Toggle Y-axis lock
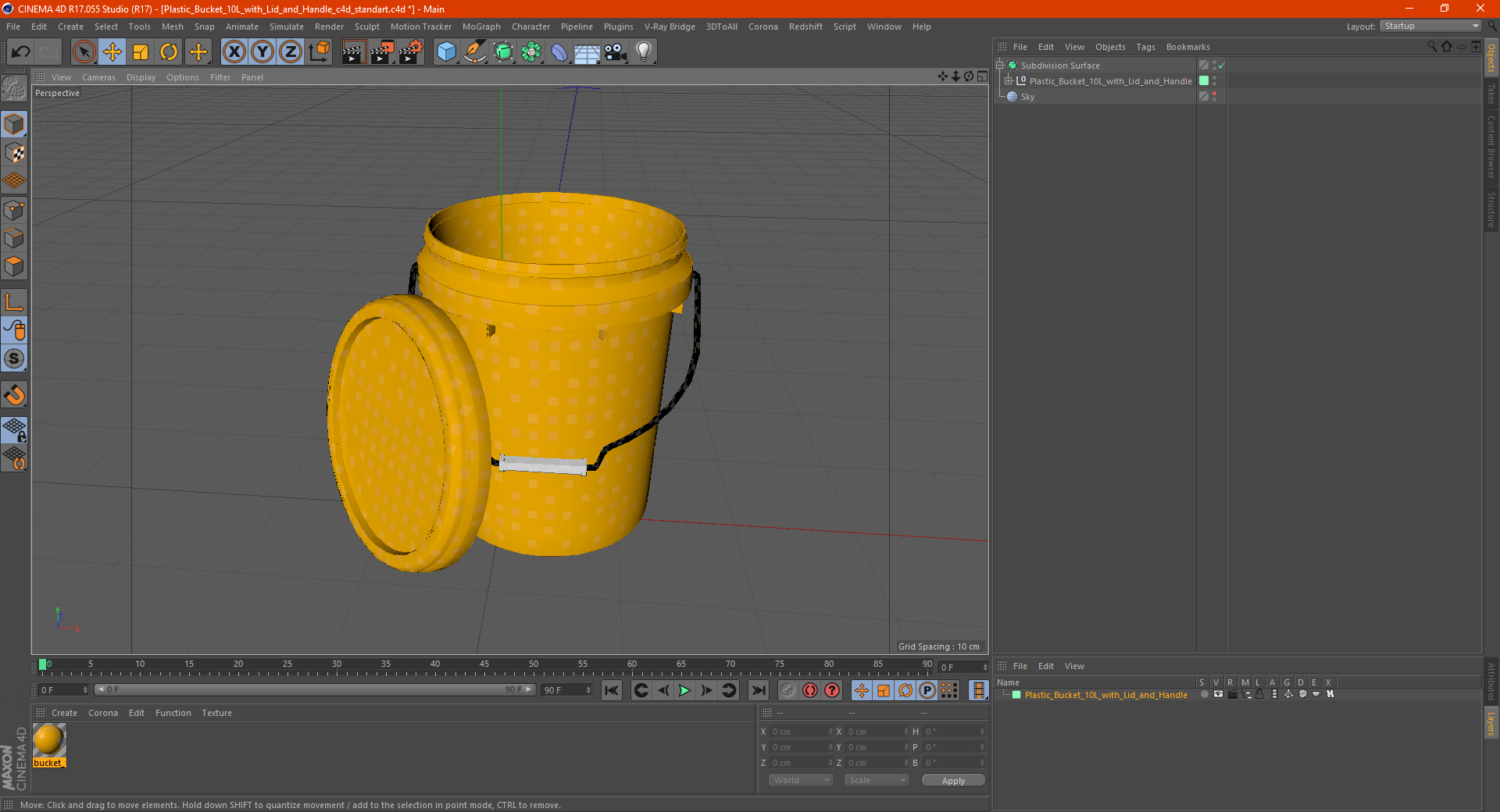Viewport: 1500px width, 812px height. [x=262, y=52]
